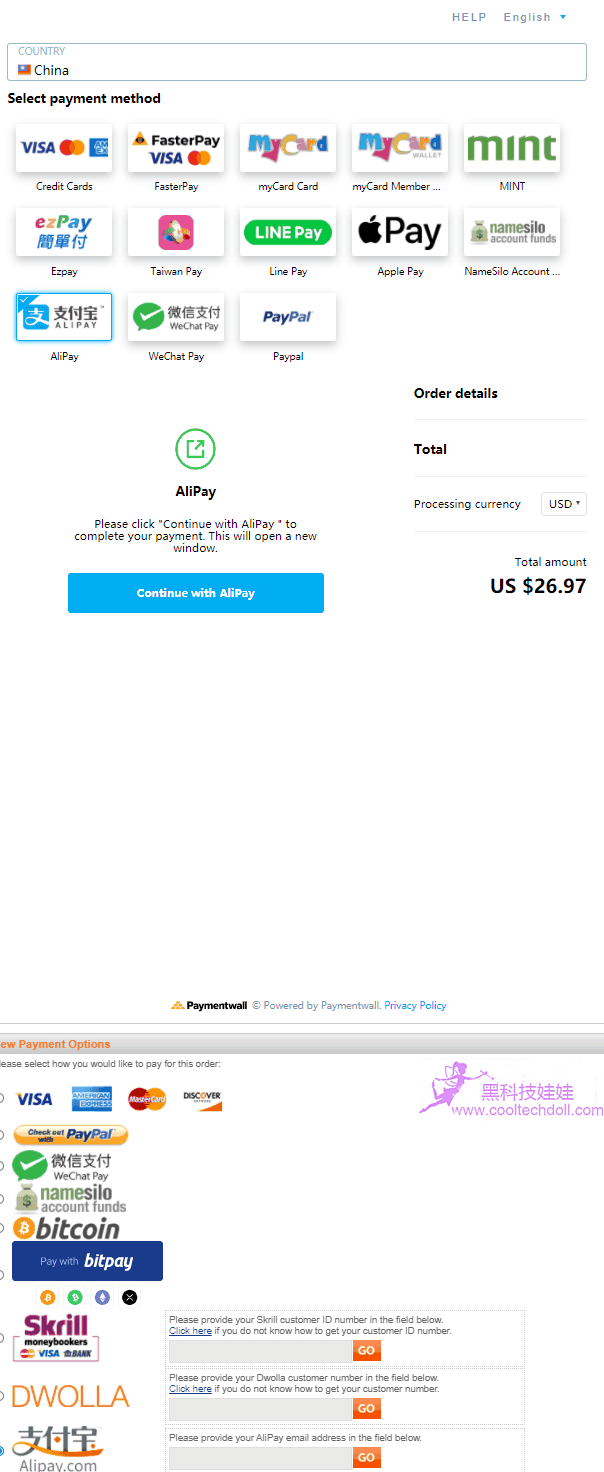Pick the Apple Pay payment tile

click(400, 232)
